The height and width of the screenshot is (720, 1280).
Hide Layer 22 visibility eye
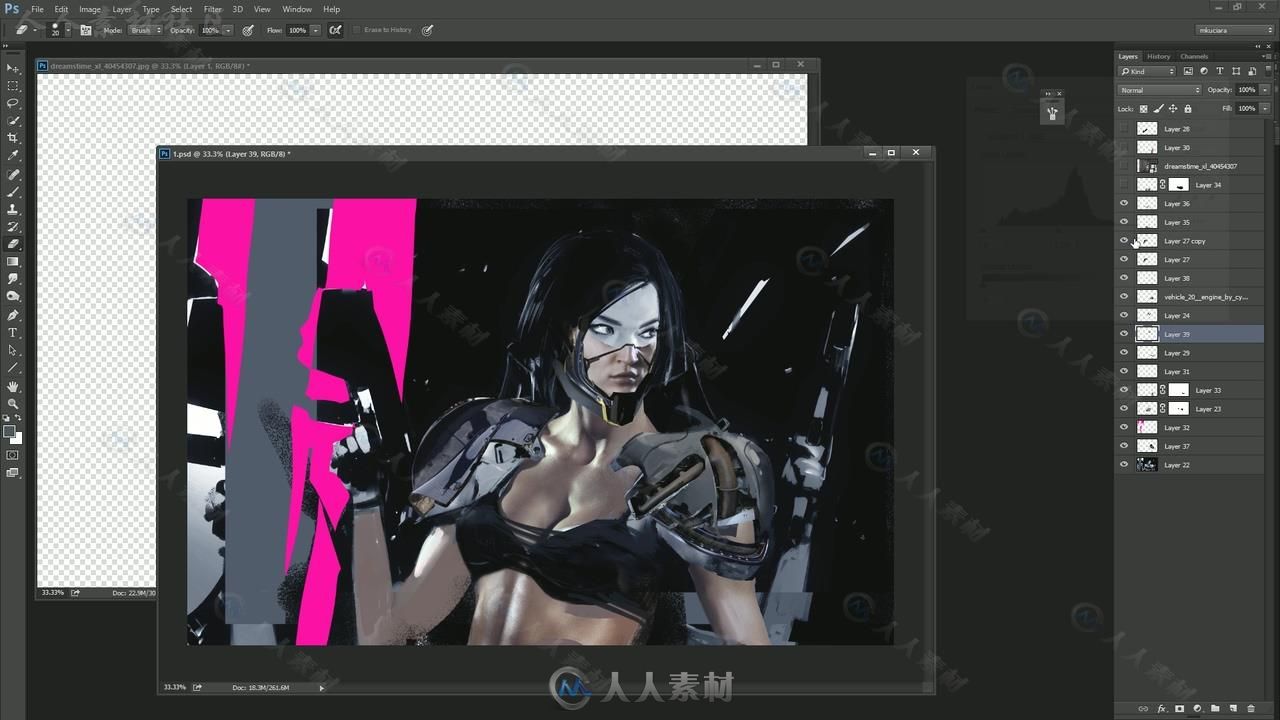pyautogui.click(x=1124, y=465)
